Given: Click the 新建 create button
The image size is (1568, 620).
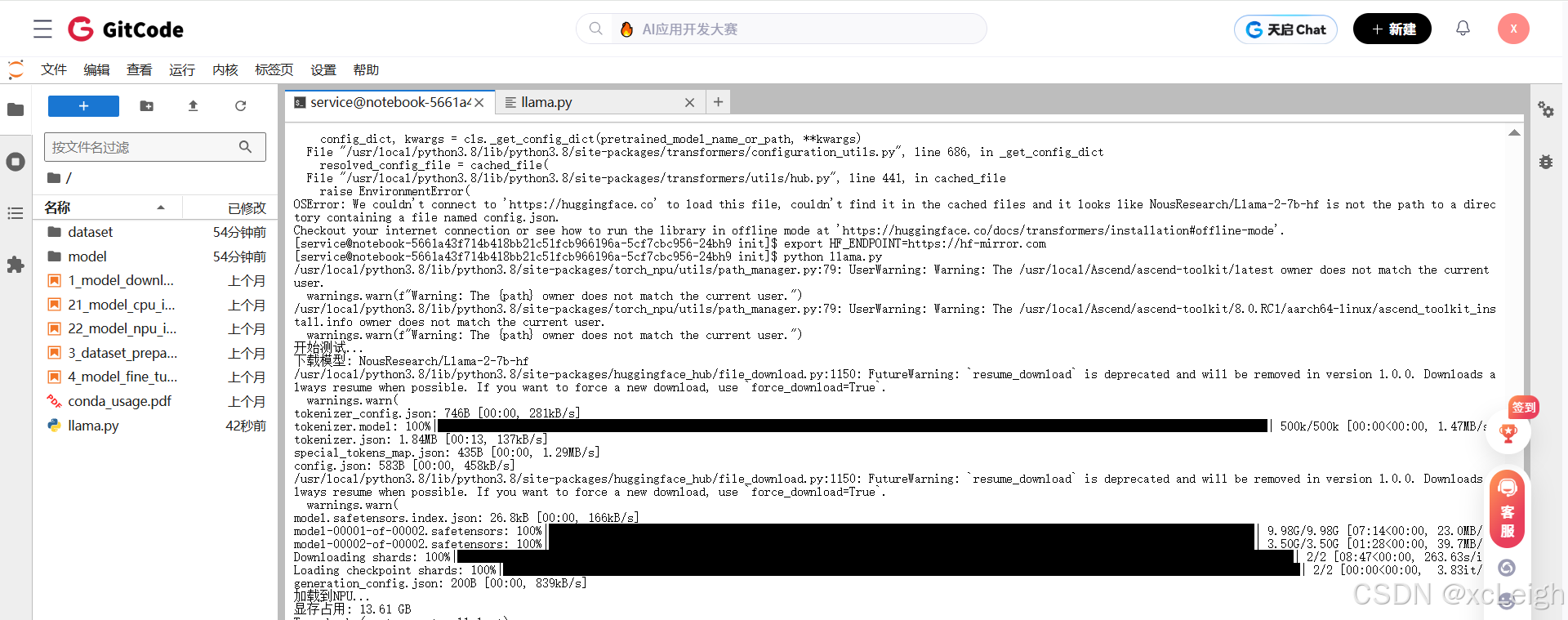Looking at the screenshot, I should (x=1392, y=29).
